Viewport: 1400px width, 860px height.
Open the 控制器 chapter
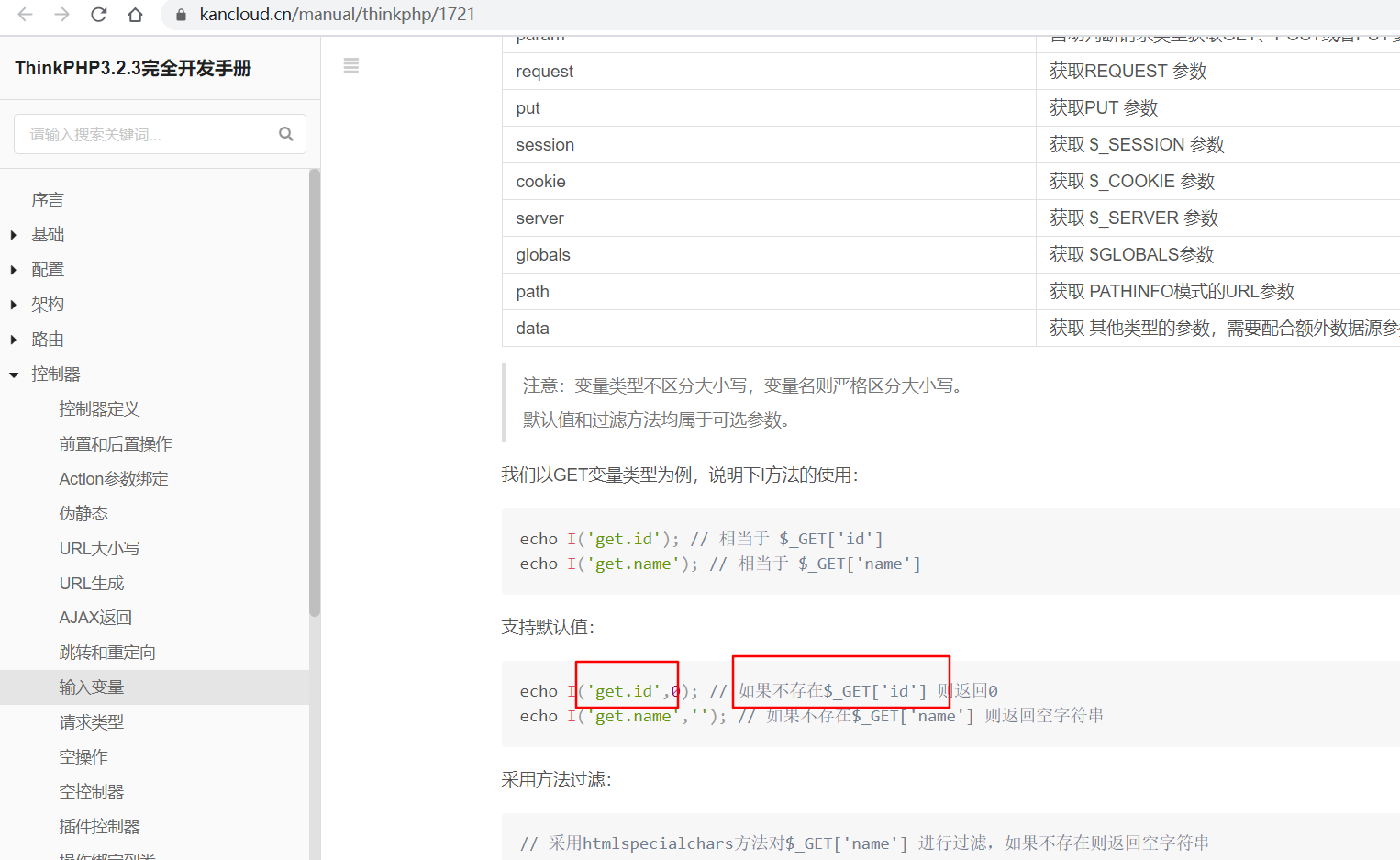pyautogui.click(x=56, y=374)
